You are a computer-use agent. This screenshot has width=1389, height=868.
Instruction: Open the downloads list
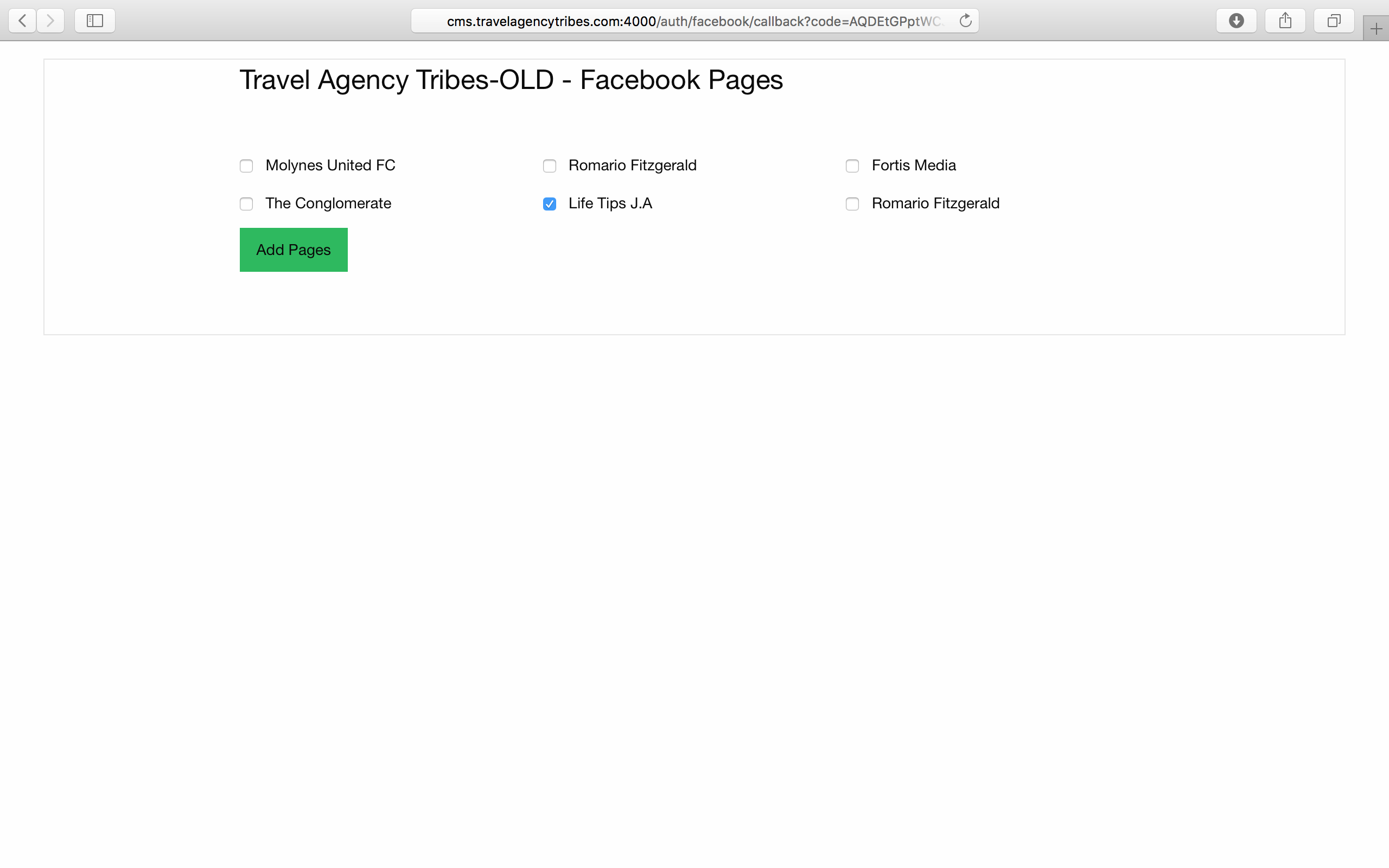tap(1237, 21)
